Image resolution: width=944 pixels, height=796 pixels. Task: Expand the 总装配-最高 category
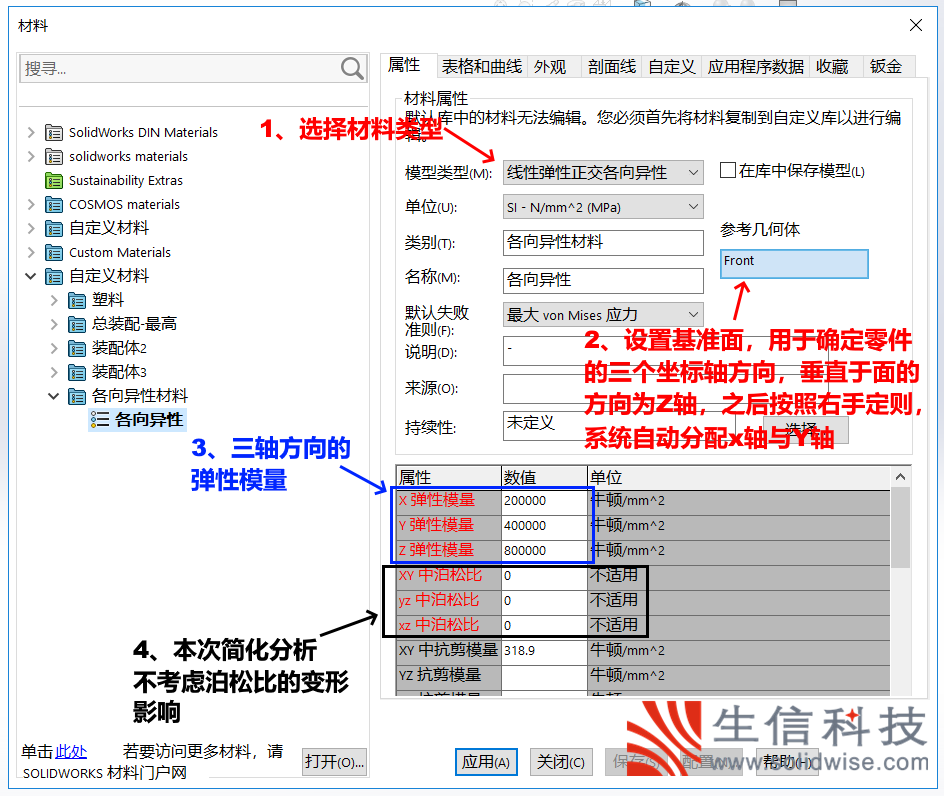click(54, 325)
